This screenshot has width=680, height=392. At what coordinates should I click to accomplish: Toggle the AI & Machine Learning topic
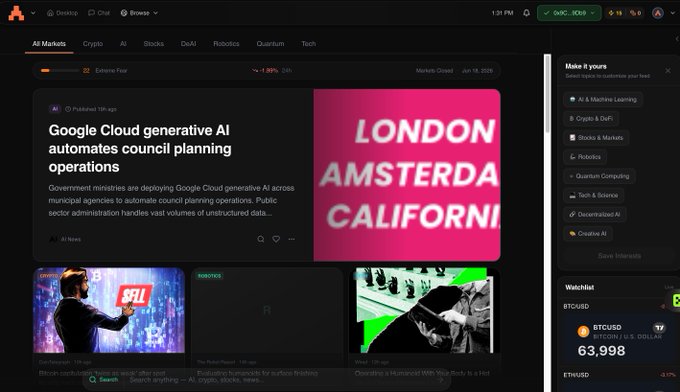(x=603, y=99)
